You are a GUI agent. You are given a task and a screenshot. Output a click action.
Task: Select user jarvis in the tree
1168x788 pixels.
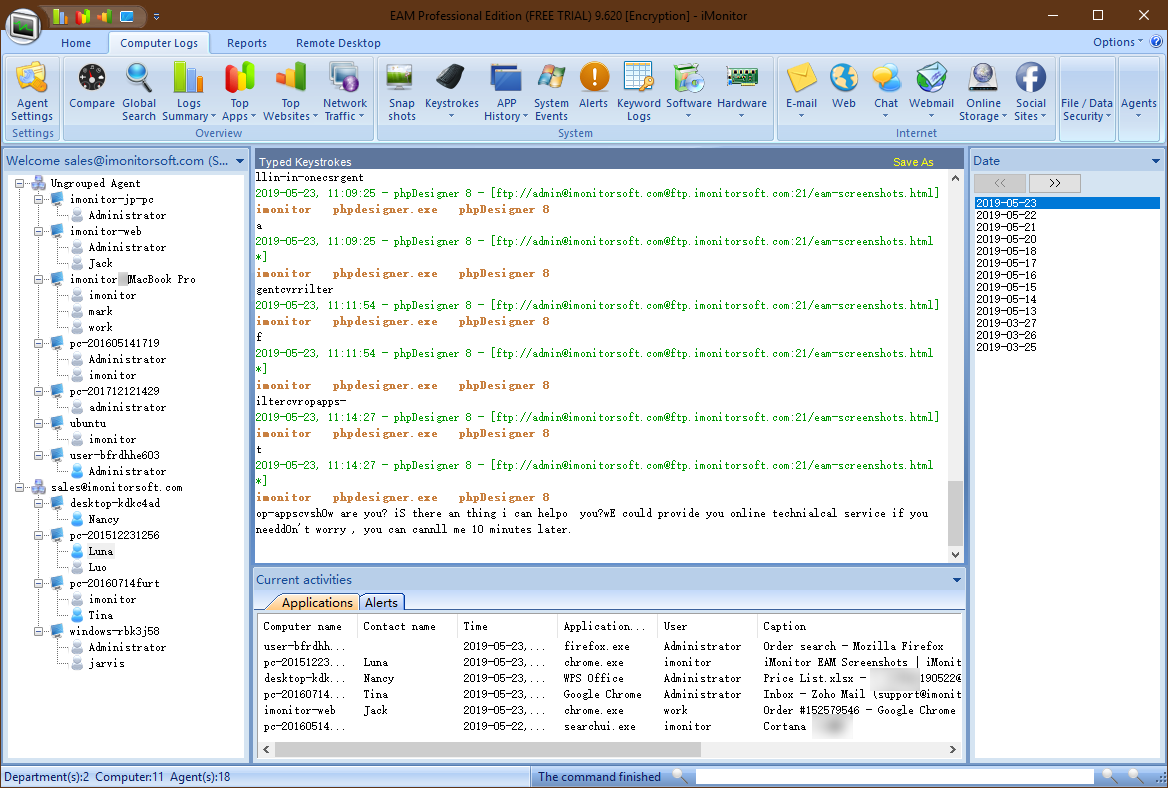point(107,664)
